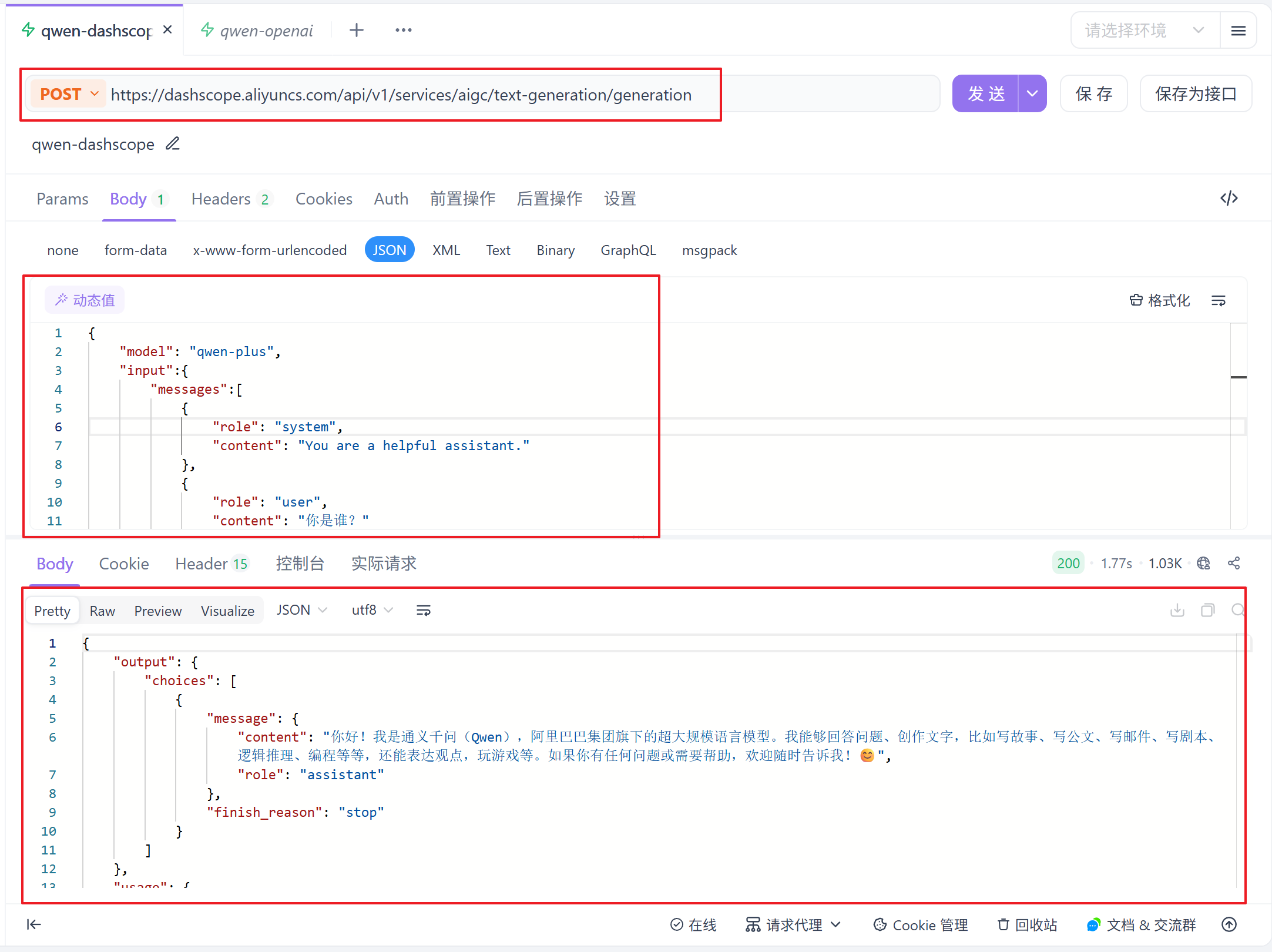The width and height of the screenshot is (1272, 952).
Task: Copy response body with the copy icon
Action: pyautogui.click(x=1207, y=610)
